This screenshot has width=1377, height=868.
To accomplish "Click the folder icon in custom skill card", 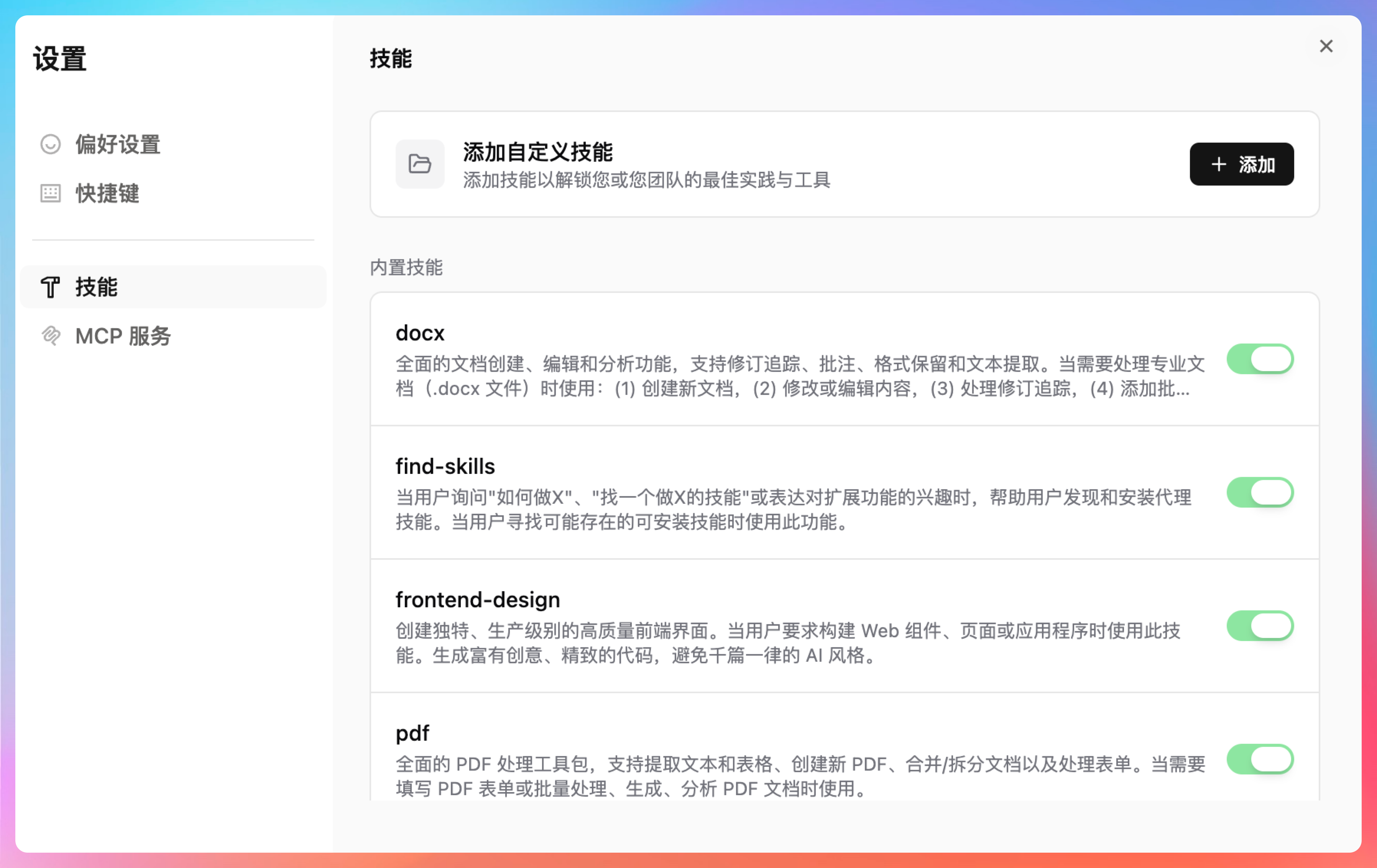I will click(420, 164).
